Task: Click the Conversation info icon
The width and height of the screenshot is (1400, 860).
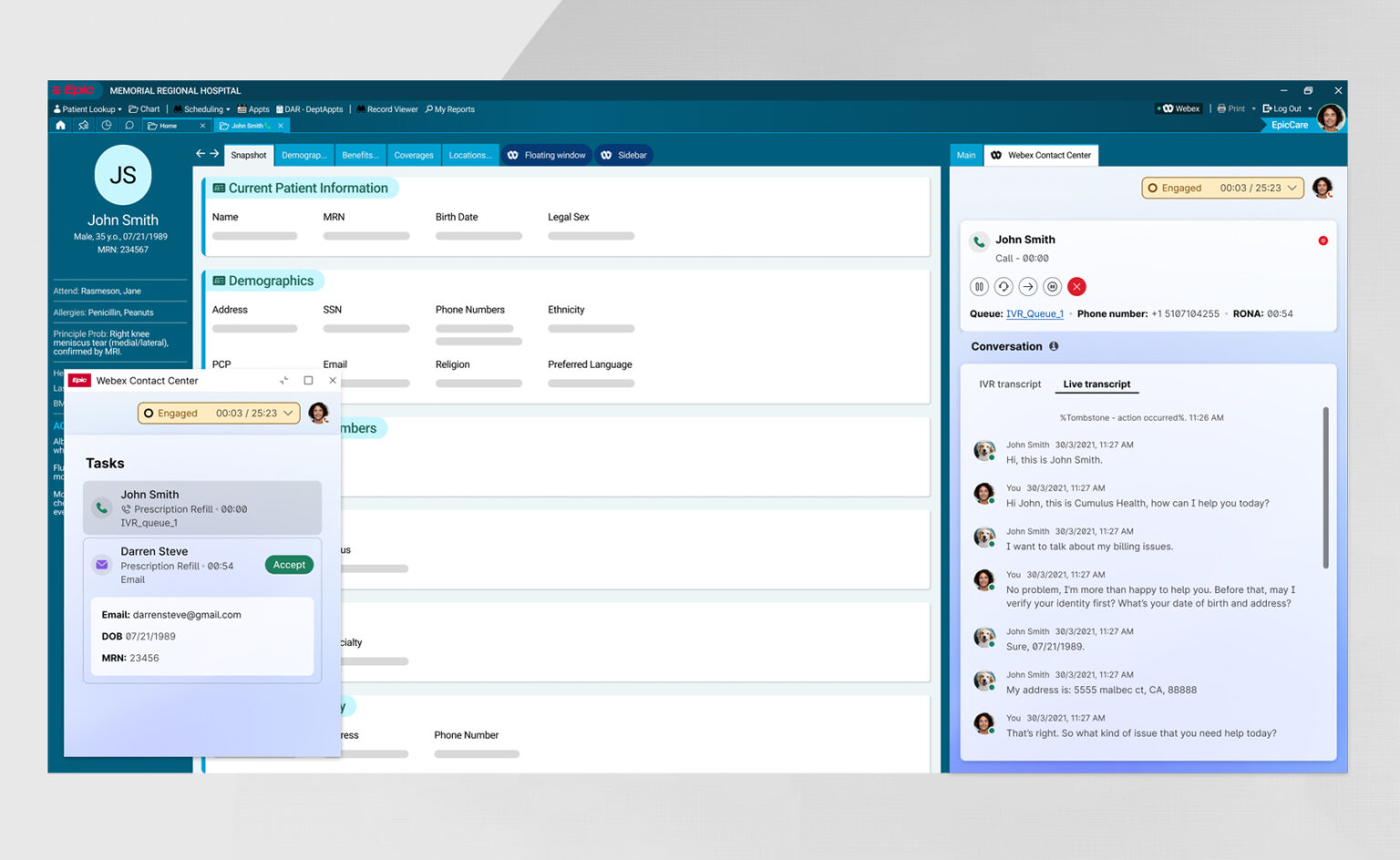Action: pos(1055,346)
